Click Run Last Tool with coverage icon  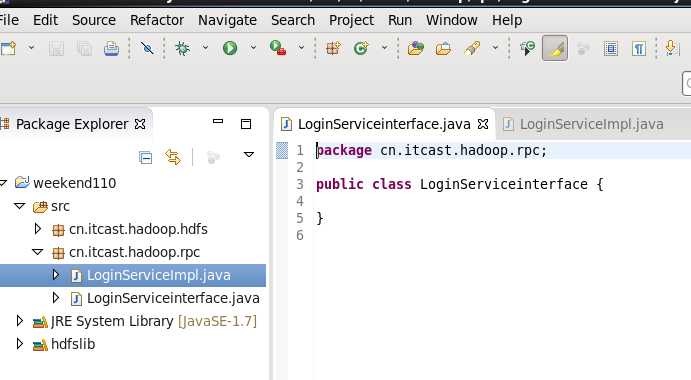pyautogui.click(x=278, y=48)
